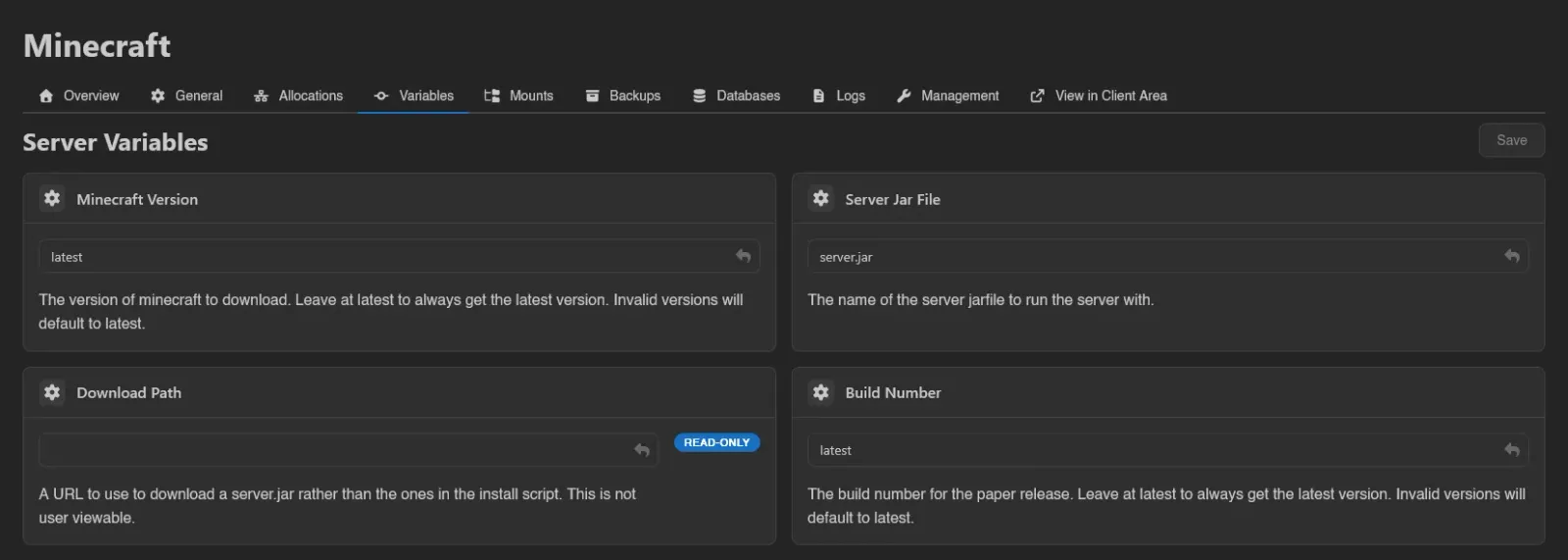Select the Variables tab
Image resolution: width=1568 pixels, height=560 pixels.
(414, 96)
